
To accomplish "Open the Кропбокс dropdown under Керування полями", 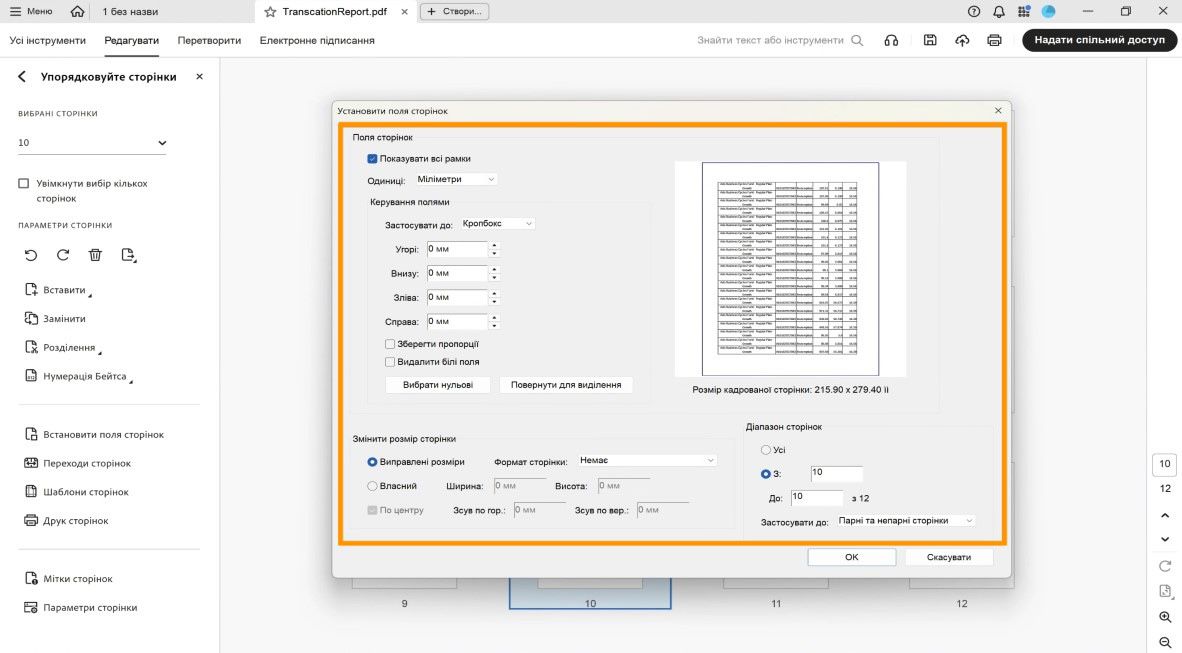I will 498,223.
